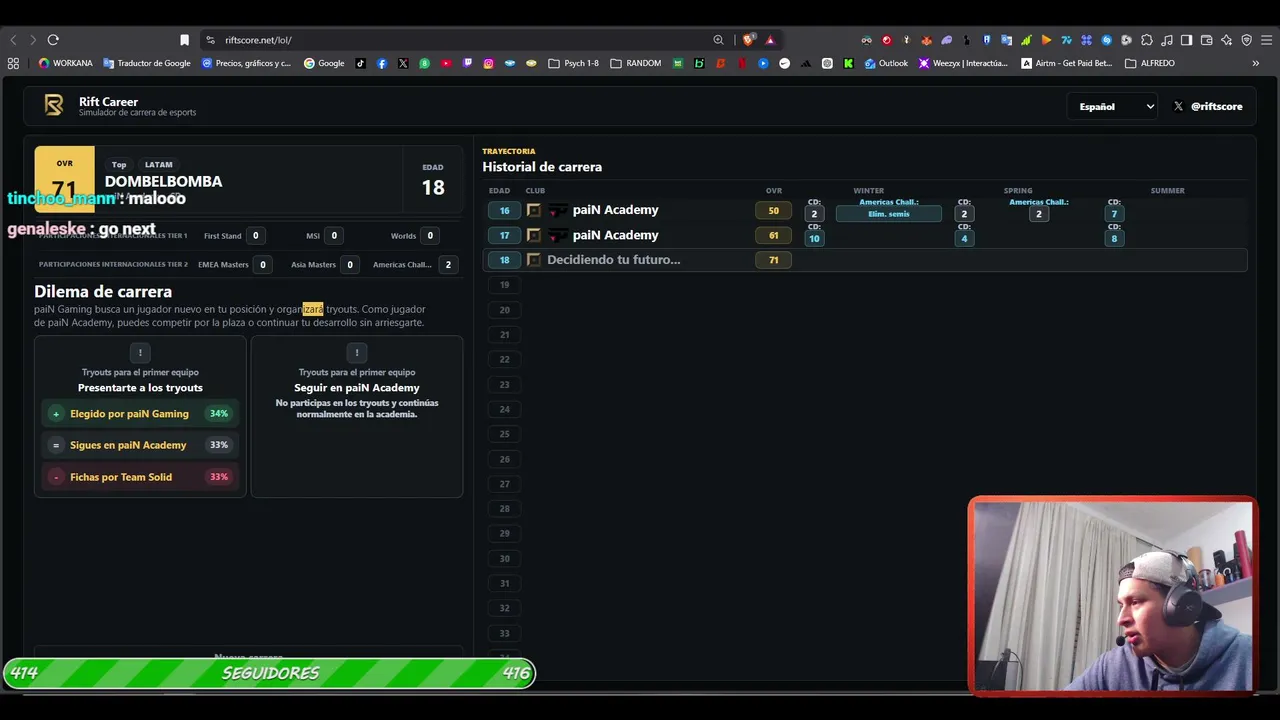Select the age 16 paiN Academy career row
This screenshot has height=720, width=1280.
click(866, 210)
